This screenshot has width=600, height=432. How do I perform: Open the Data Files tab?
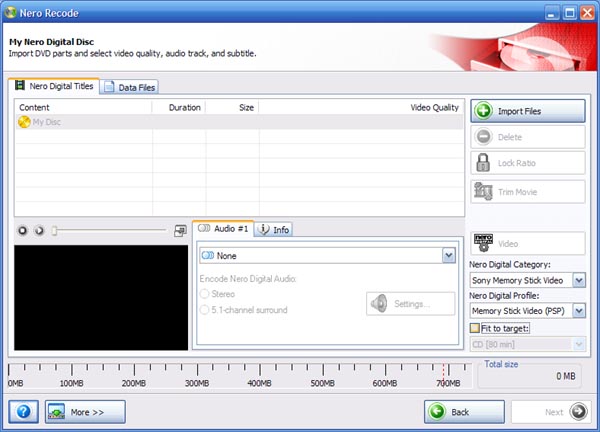(x=130, y=87)
